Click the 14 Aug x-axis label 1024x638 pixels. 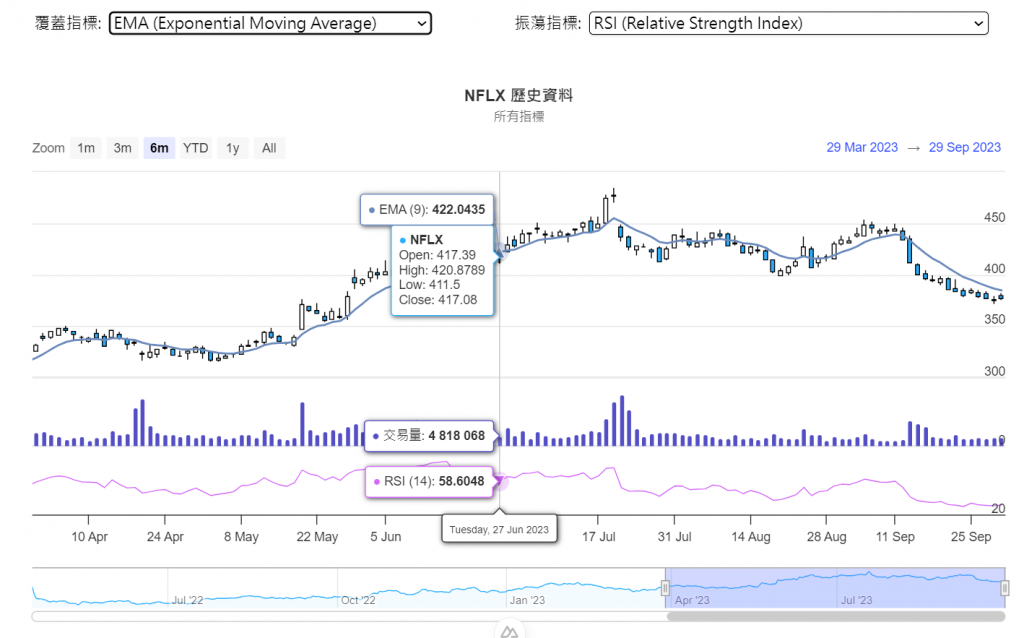coord(751,537)
